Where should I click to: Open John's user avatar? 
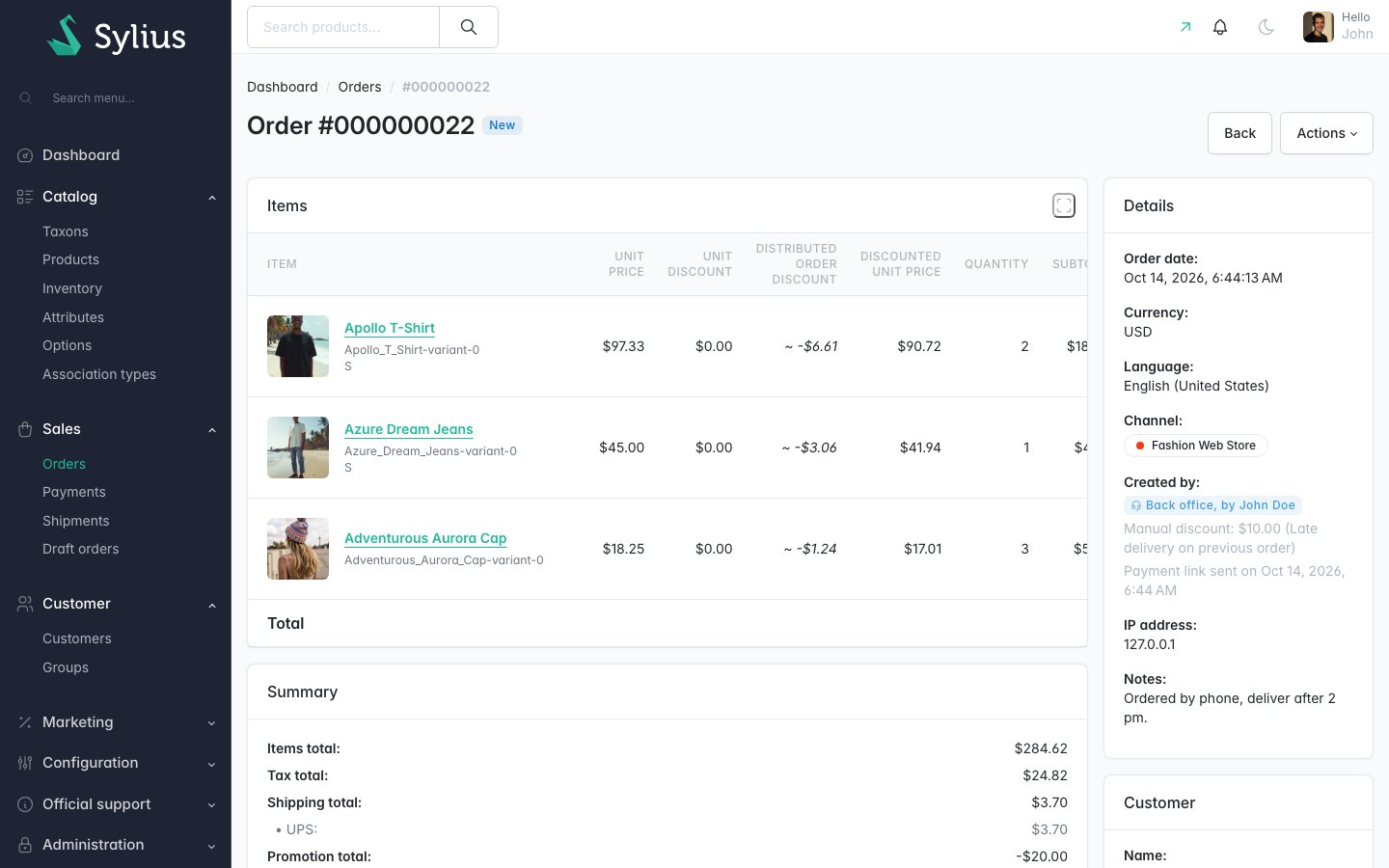[x=1319, y=27]
